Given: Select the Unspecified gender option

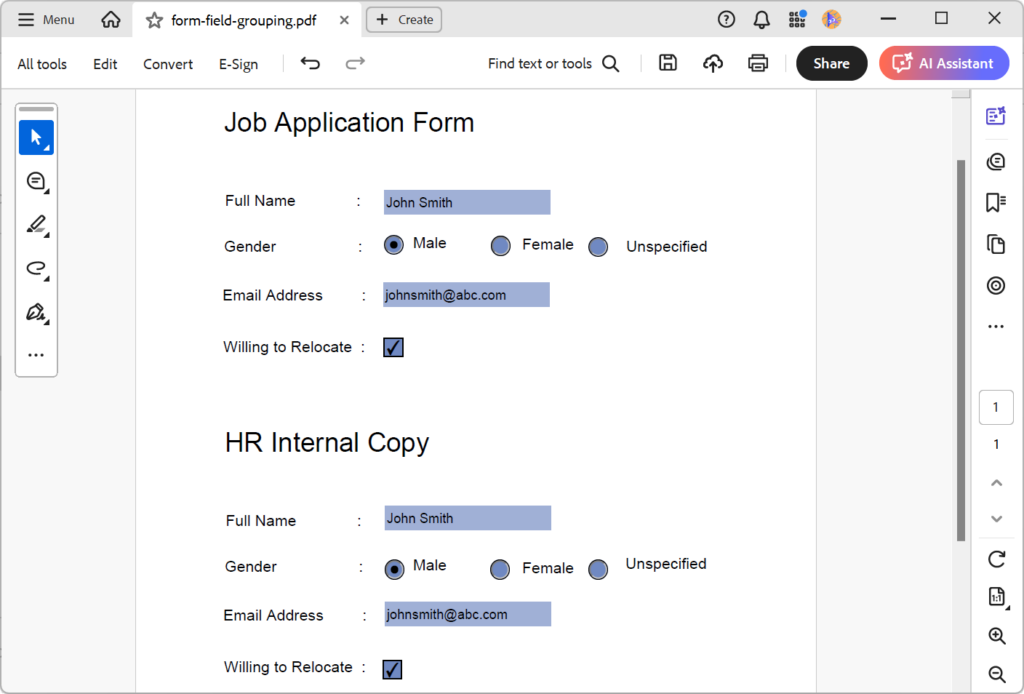Looking at the screenshot, I should pos(597,246).
